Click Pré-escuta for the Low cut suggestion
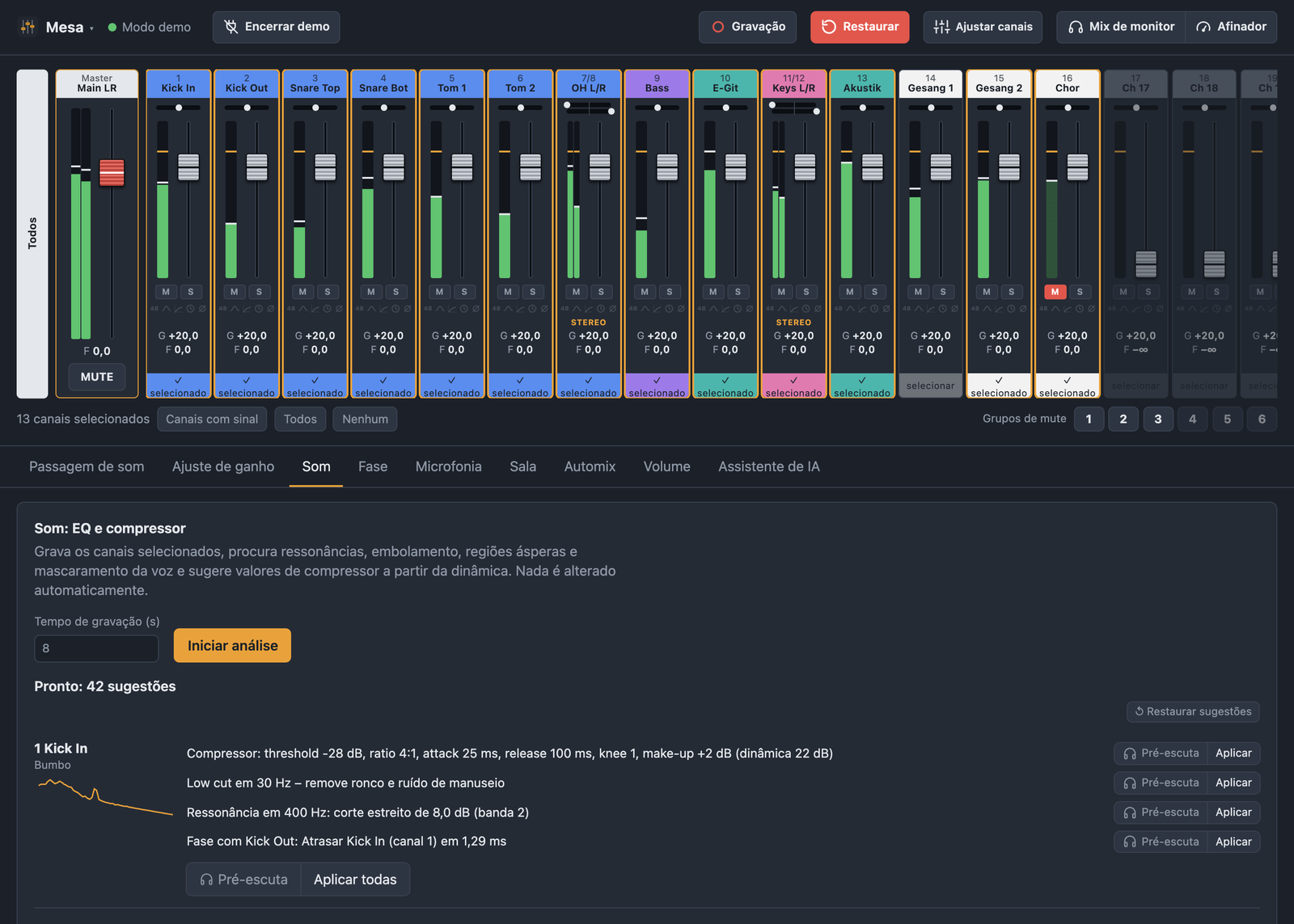1294x924 pixels. [1161, 783]
